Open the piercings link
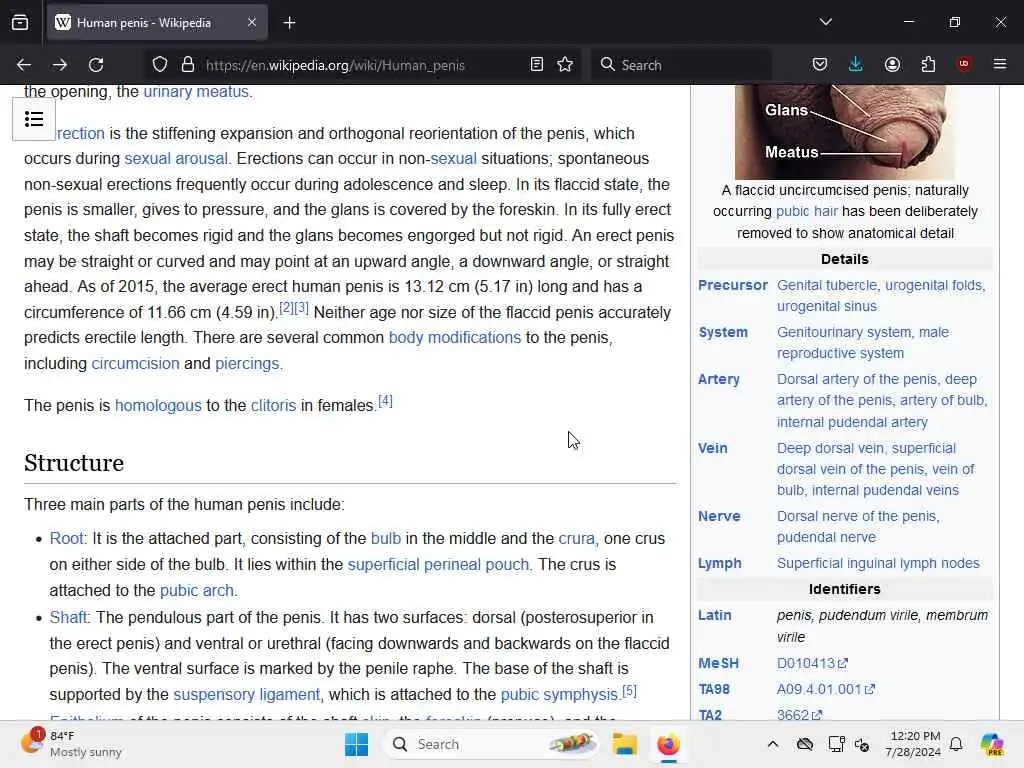1024x768 pixels. 248,363
